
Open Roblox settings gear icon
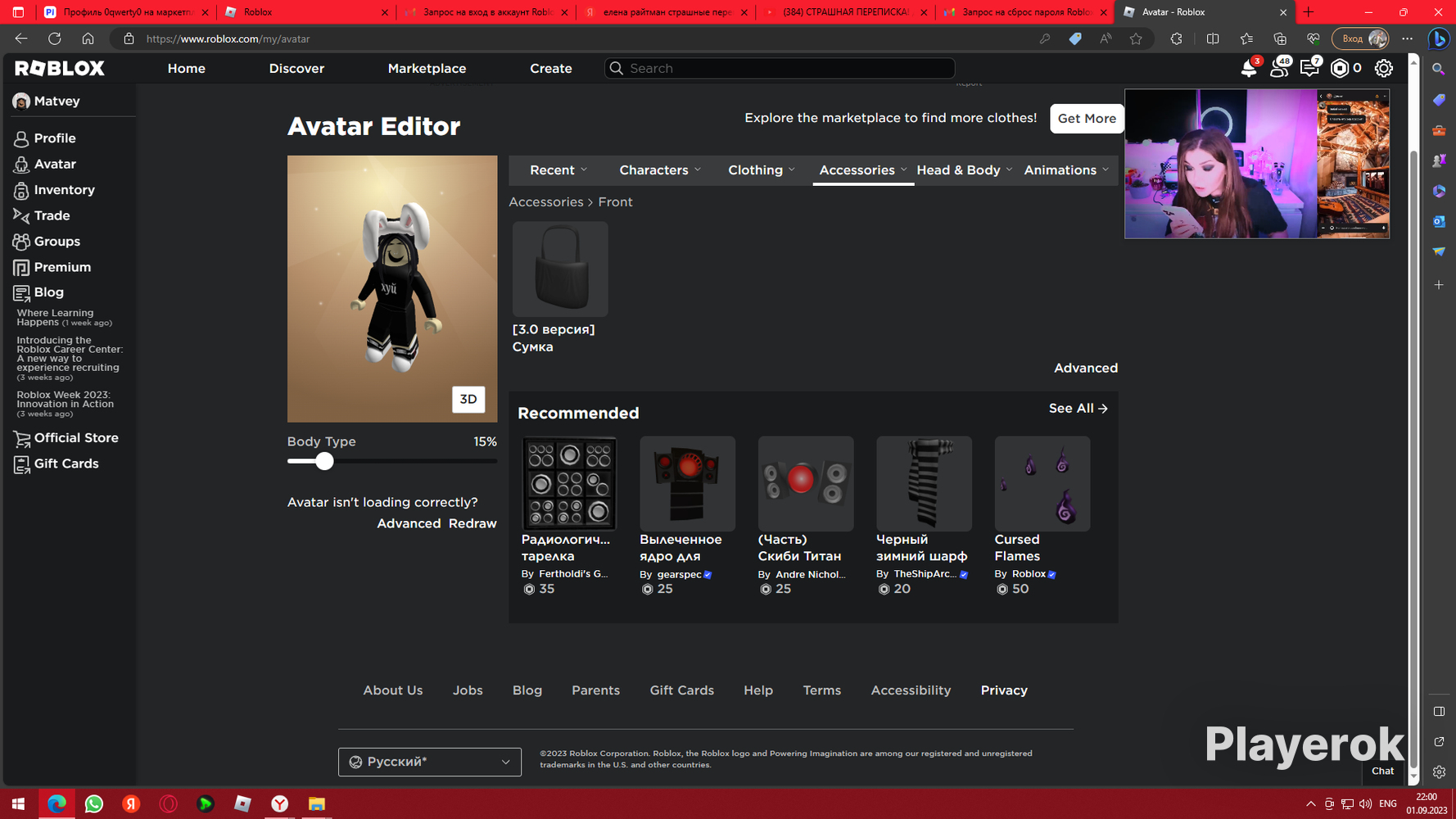point(1384,68)
